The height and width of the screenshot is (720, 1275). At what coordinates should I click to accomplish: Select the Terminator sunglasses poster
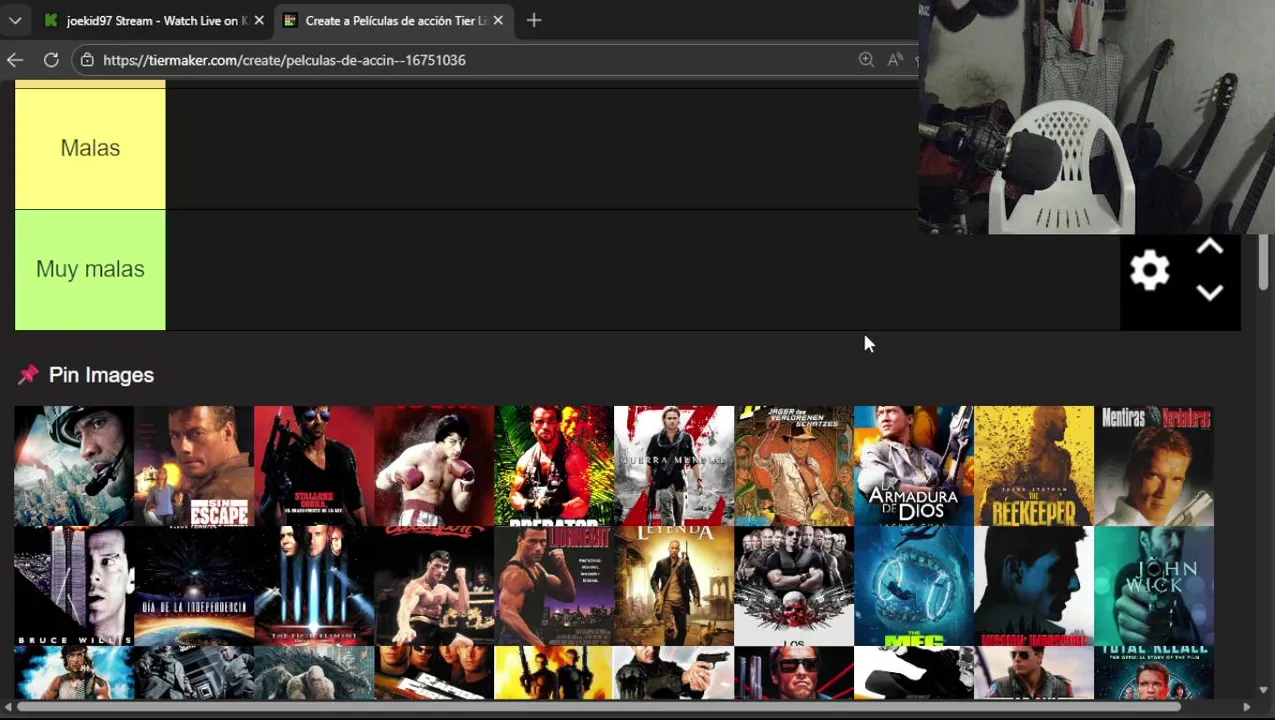click(x=794, y=672)
